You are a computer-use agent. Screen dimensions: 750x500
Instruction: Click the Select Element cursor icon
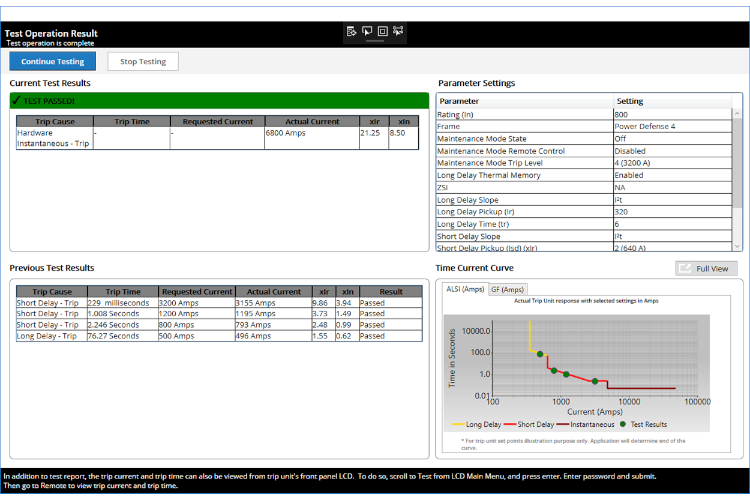[367, 31]
